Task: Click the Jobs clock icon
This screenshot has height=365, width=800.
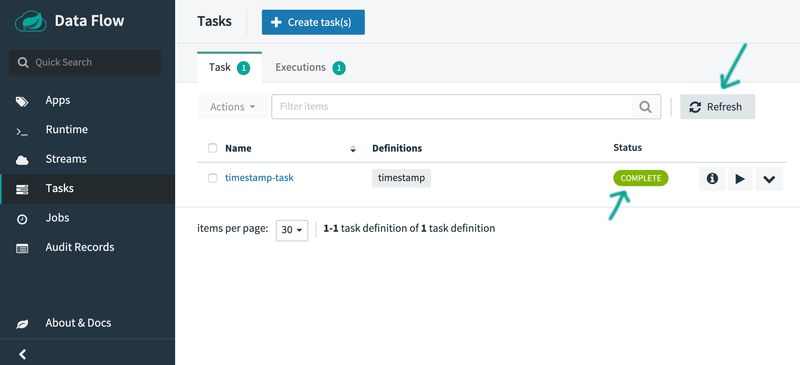Action: [22, 220]
